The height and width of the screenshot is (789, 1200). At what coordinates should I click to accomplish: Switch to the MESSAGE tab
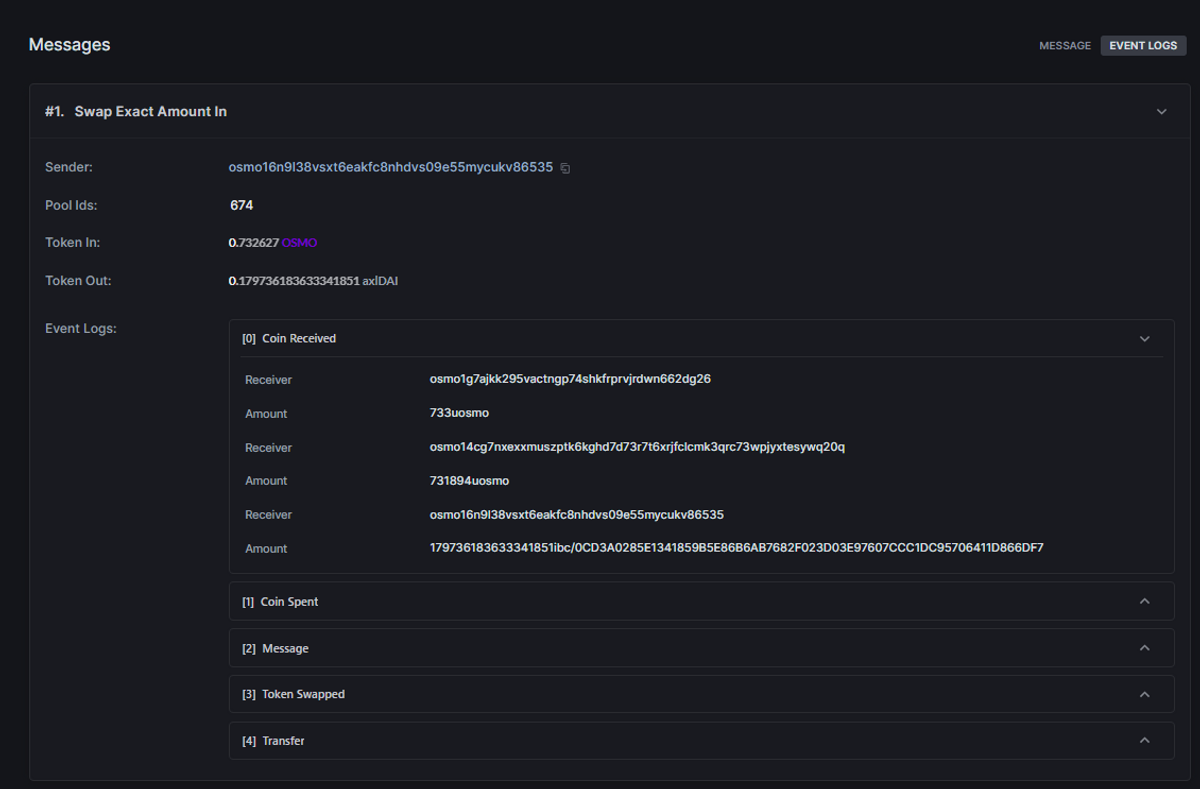(1065, 46)
